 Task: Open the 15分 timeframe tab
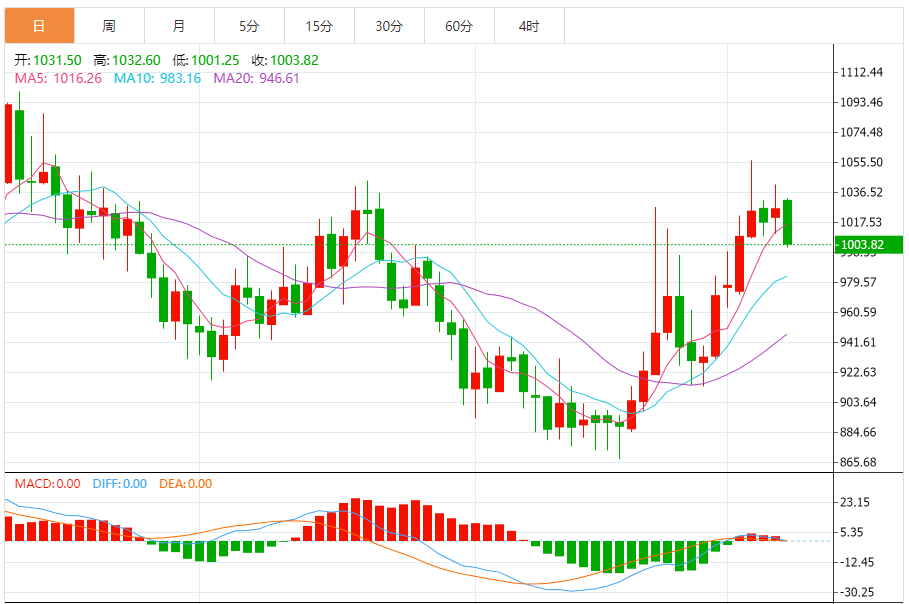[x=319, y=26]
